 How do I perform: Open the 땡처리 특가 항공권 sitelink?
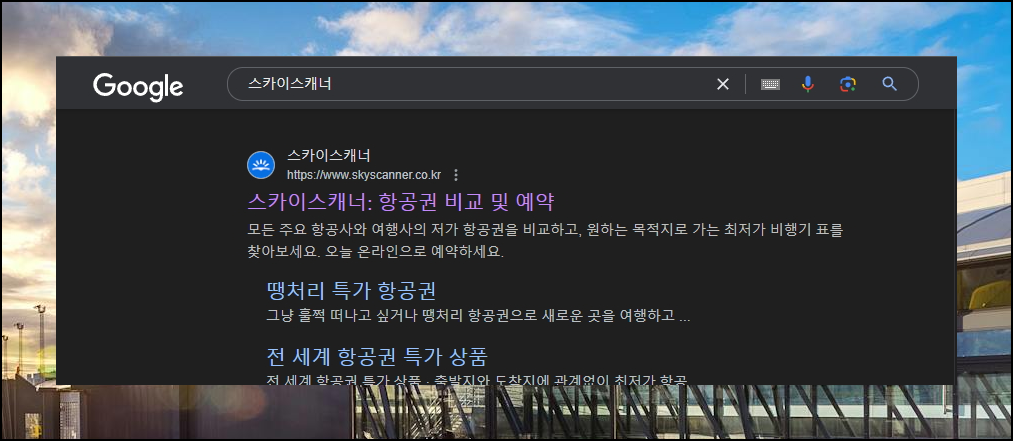tap(351, 291)
